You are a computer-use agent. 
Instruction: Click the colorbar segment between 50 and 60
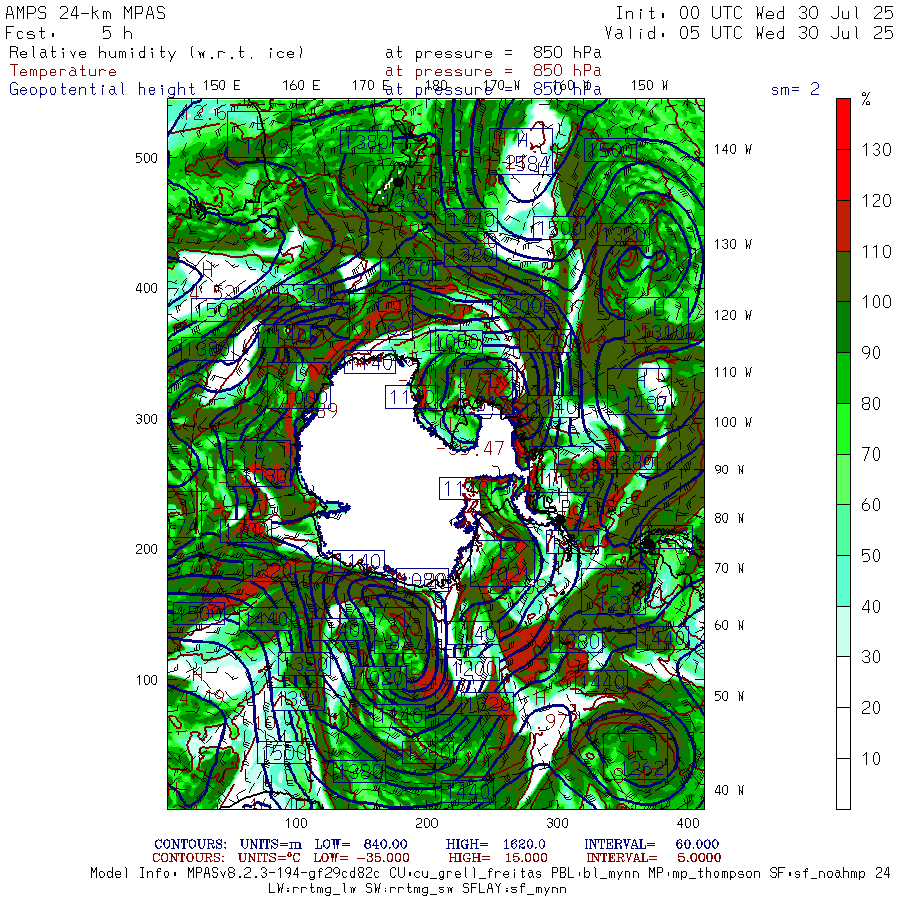(843, 530)
